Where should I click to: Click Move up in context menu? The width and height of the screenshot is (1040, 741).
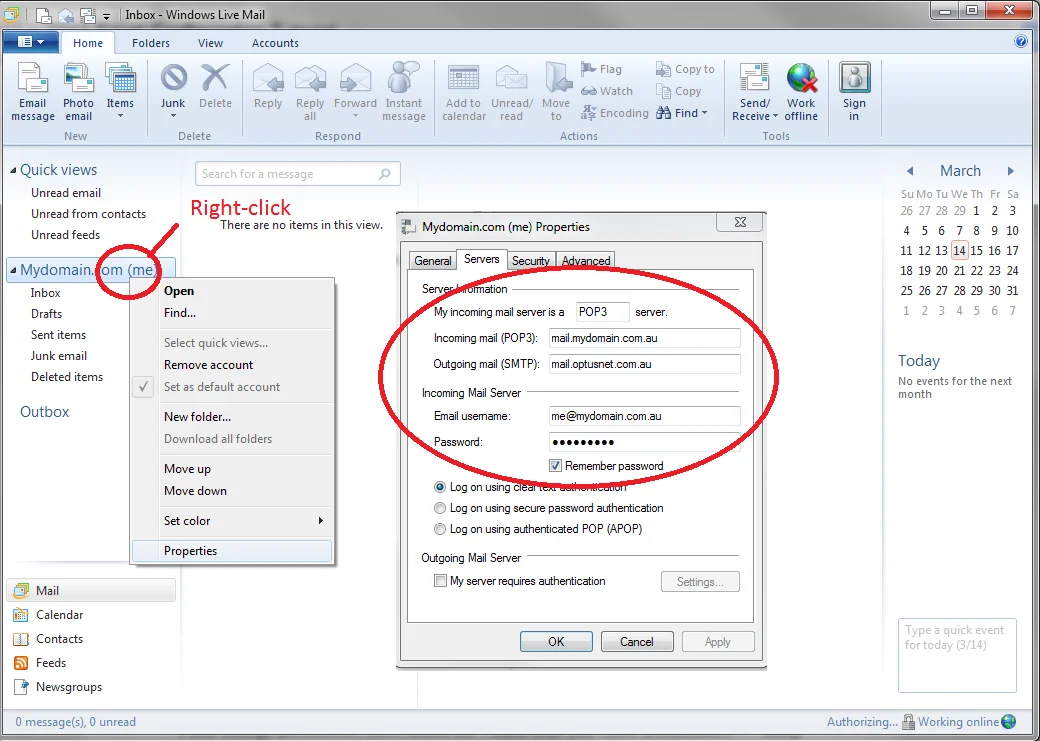(232, 469)
